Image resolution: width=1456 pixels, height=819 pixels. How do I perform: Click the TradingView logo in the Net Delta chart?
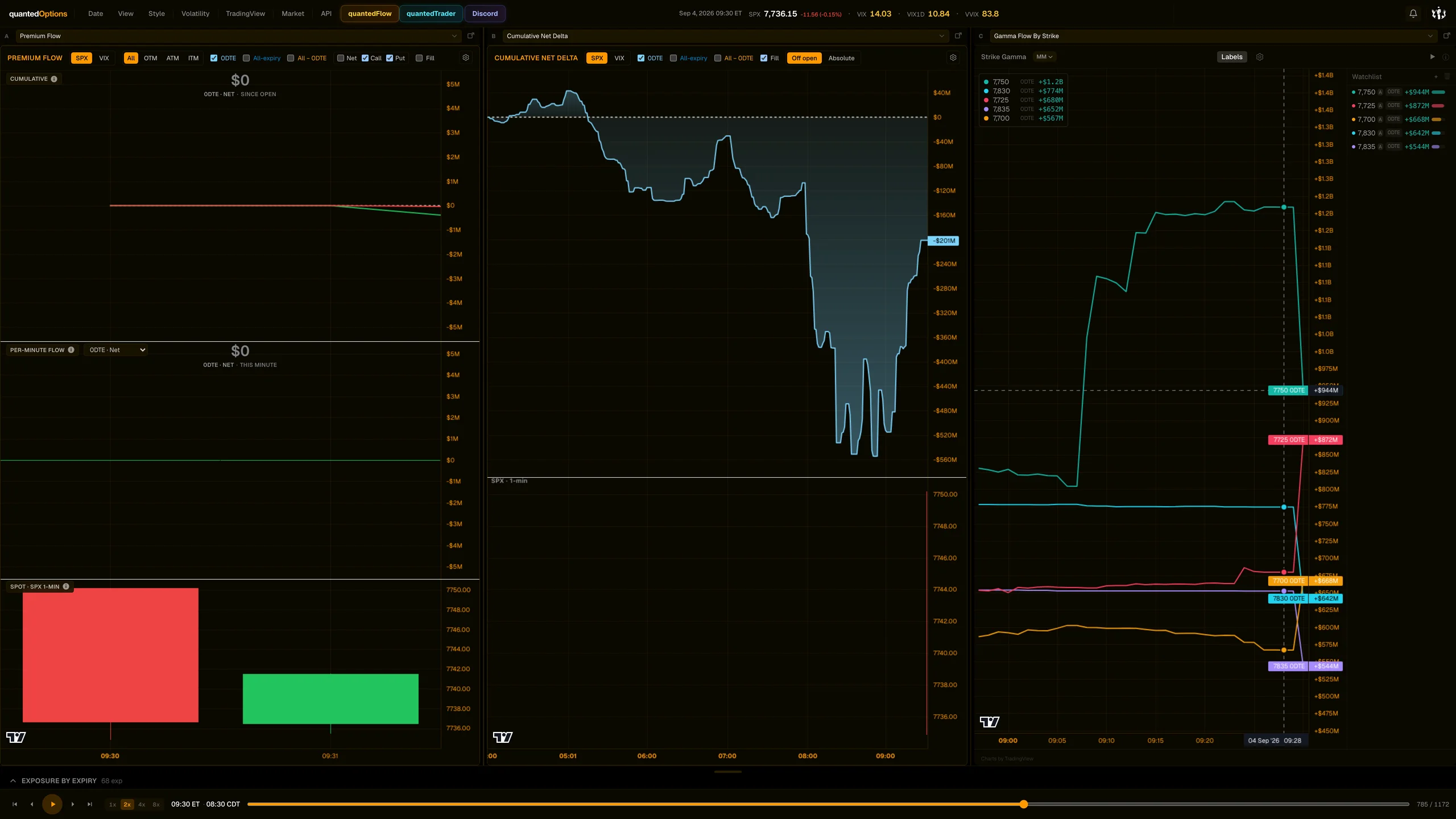tap(503, 738)
